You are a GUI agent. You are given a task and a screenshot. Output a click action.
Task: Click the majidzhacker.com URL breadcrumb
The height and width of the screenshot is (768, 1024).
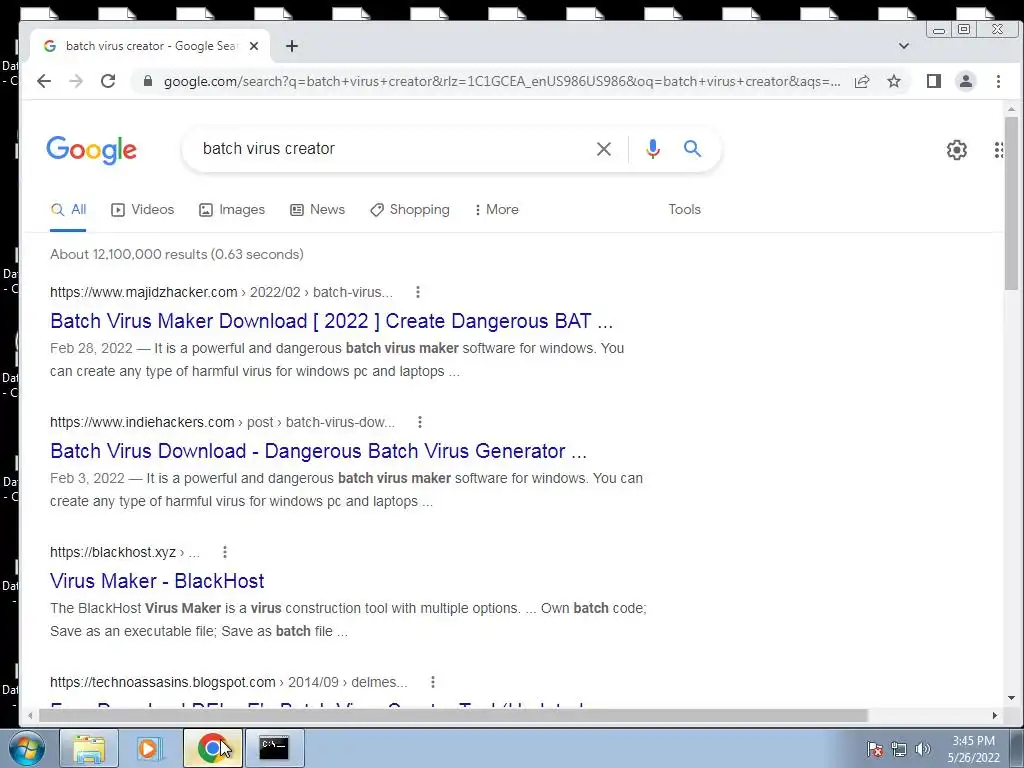(221, 292)
